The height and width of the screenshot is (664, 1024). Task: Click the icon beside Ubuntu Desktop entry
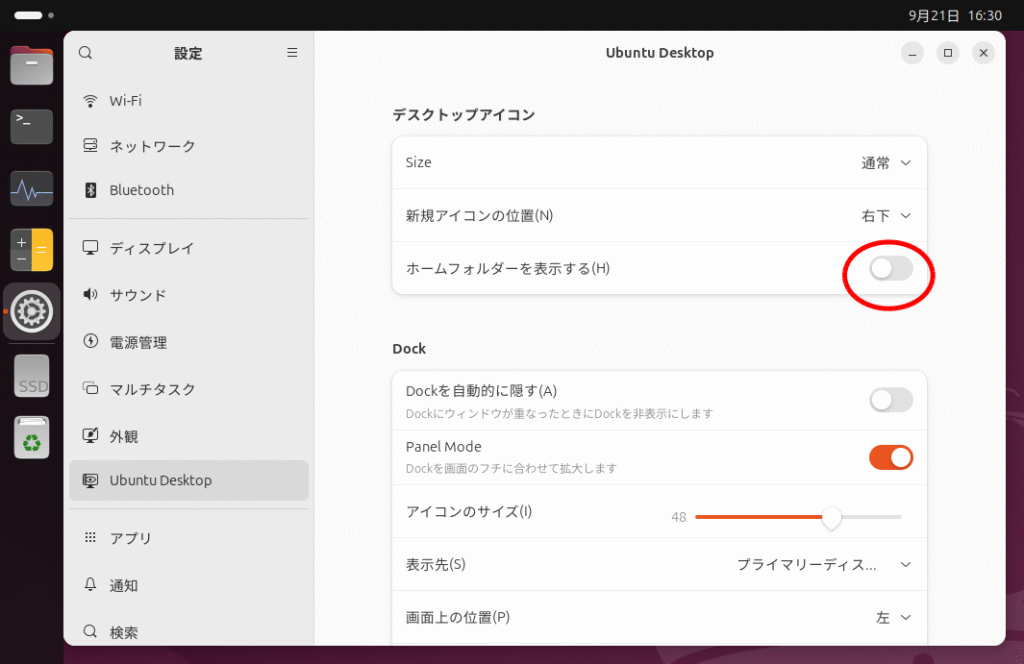[90, 481]
